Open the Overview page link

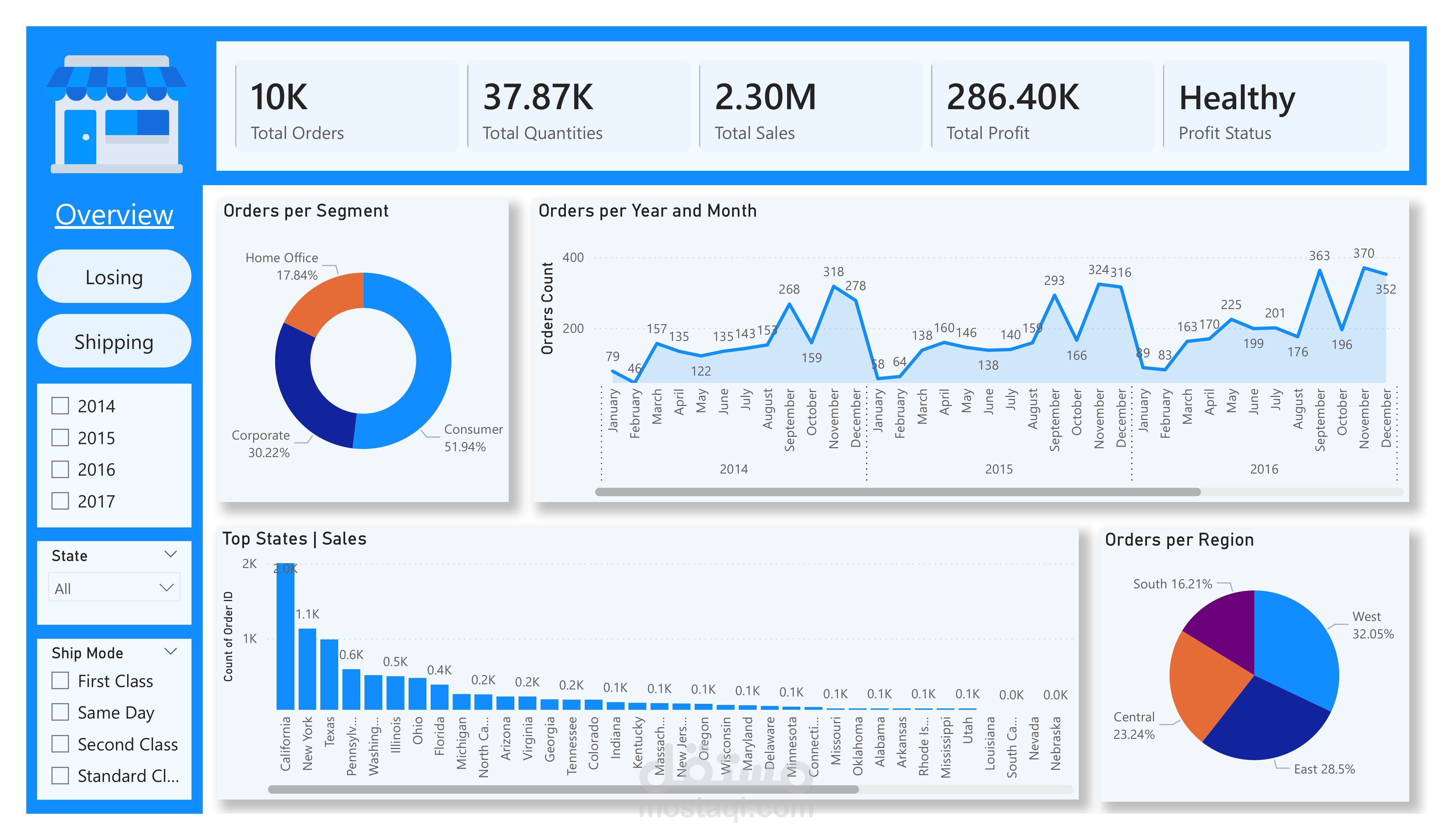[x=114, y=215]
